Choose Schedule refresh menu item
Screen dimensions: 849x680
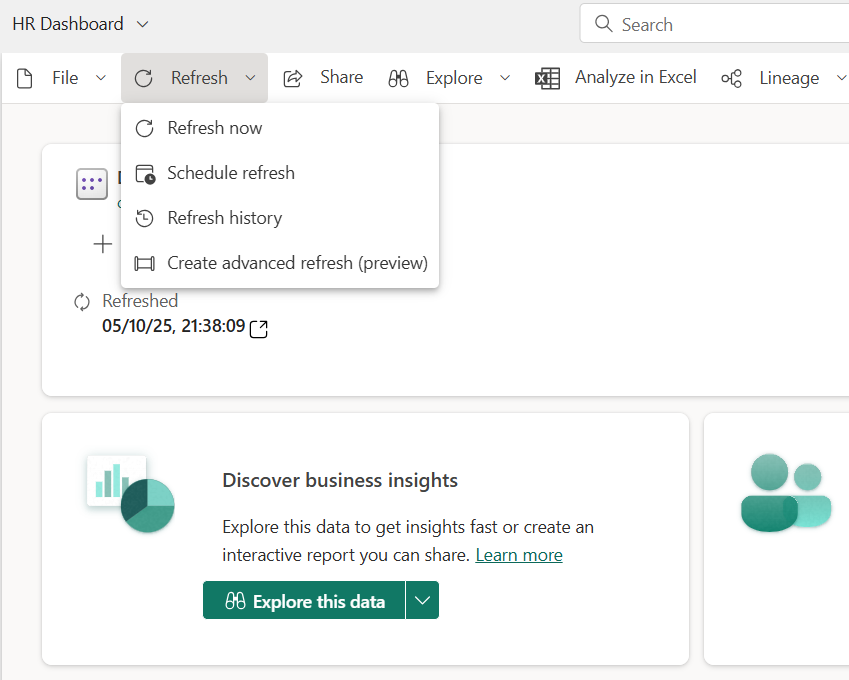point(231,173)
